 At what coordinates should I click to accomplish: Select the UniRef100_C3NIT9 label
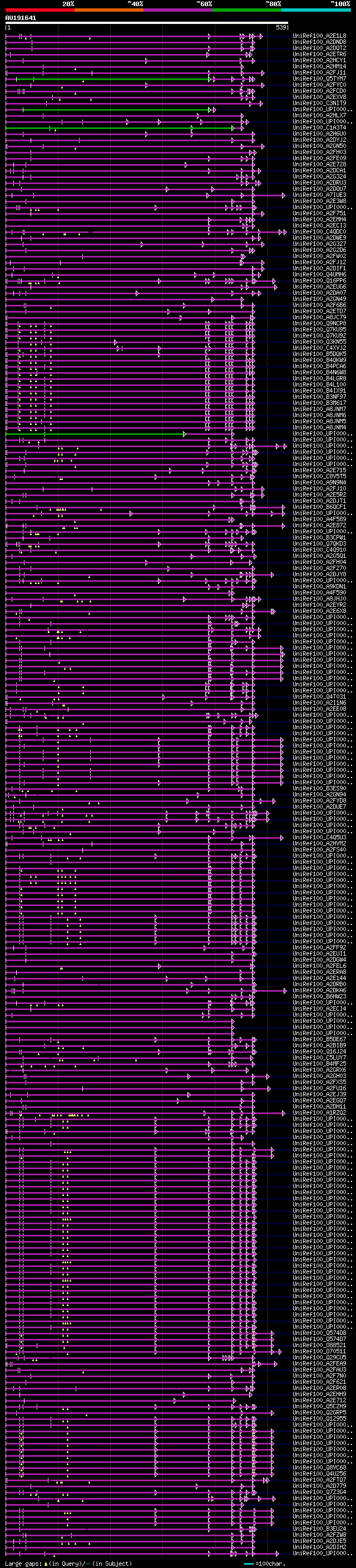click(319, 103)
